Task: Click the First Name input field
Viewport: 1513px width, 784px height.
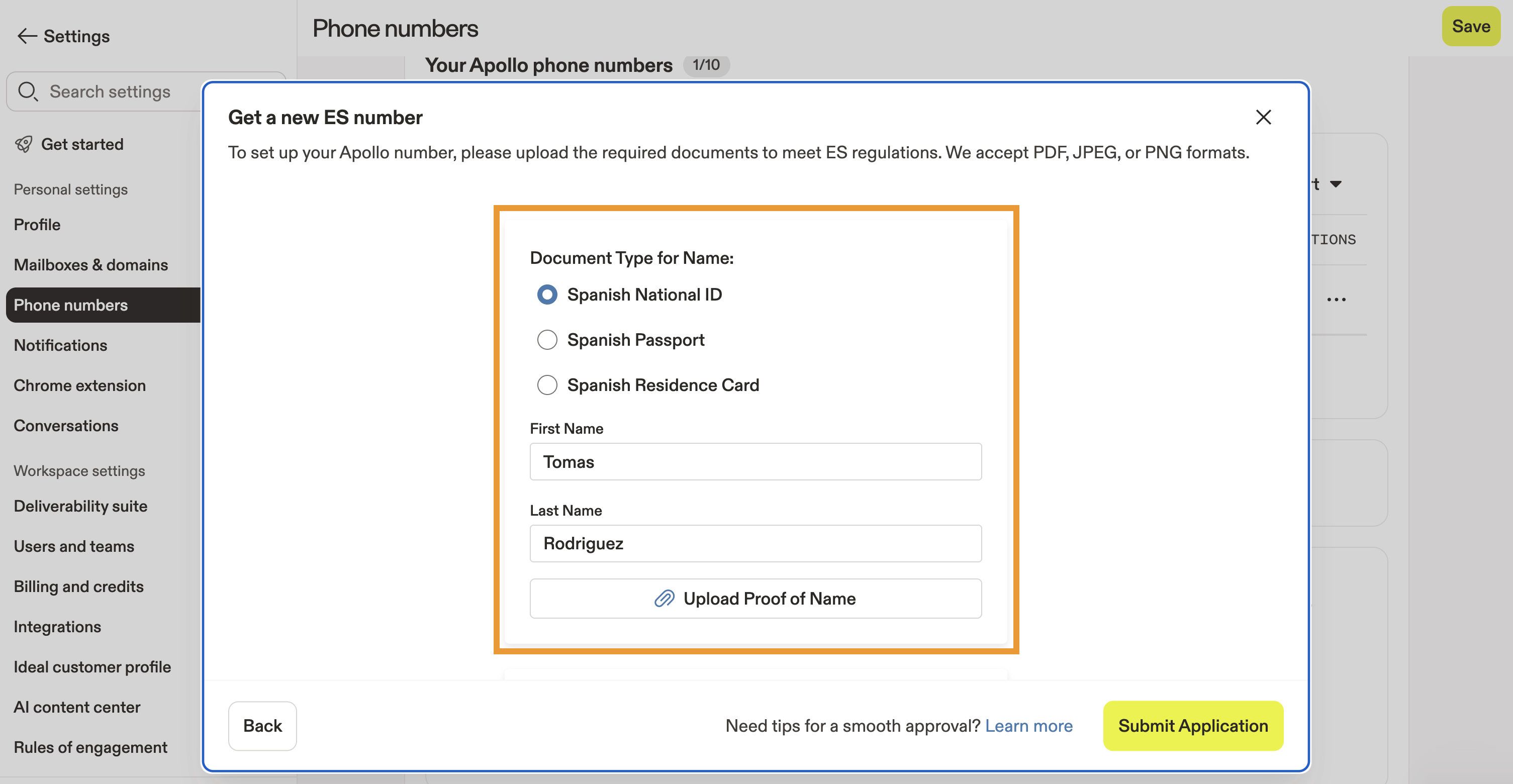Action: [755, 461]
